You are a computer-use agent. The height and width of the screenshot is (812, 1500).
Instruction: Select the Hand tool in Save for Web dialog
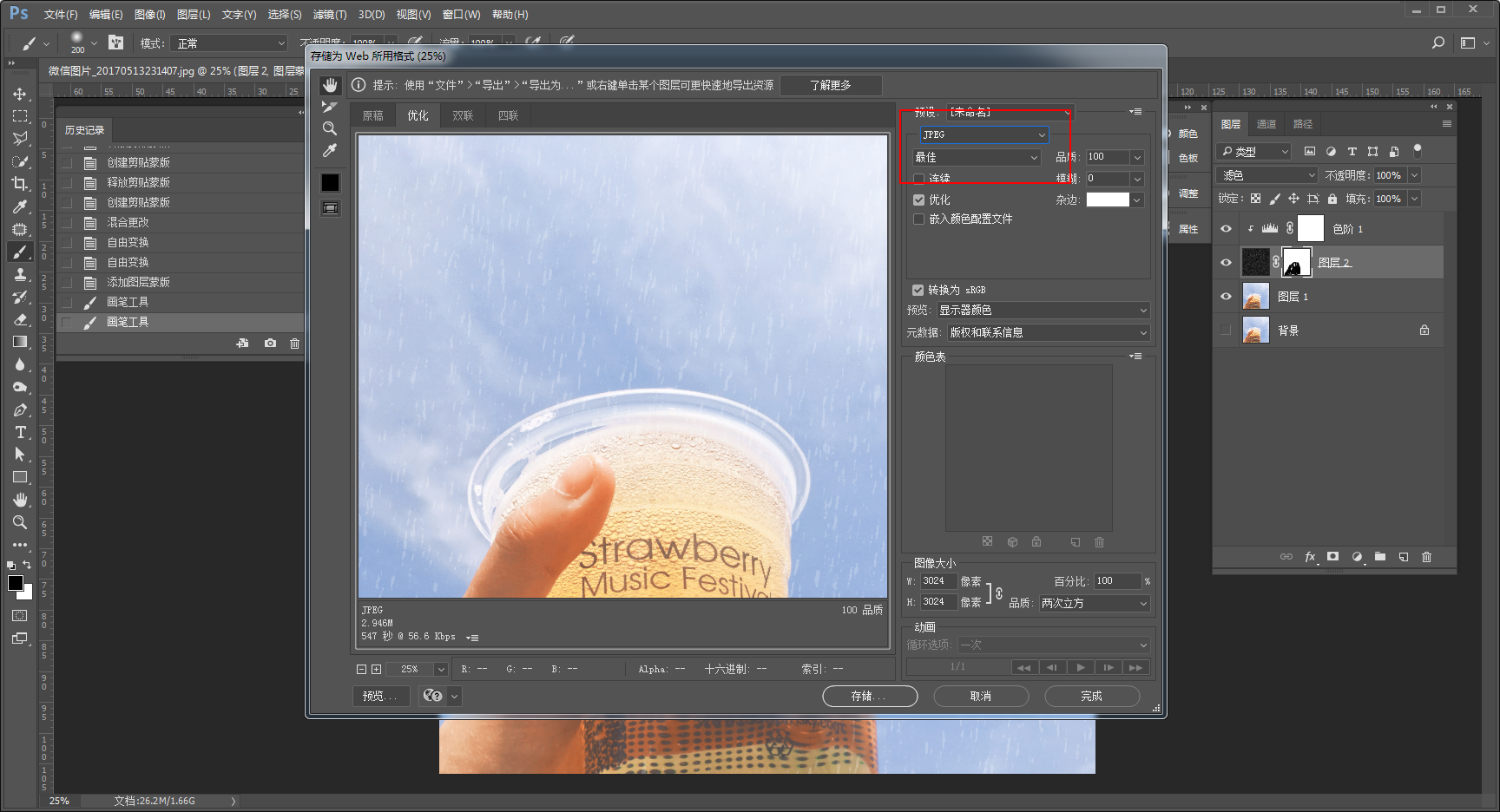(x=330, y=85)
